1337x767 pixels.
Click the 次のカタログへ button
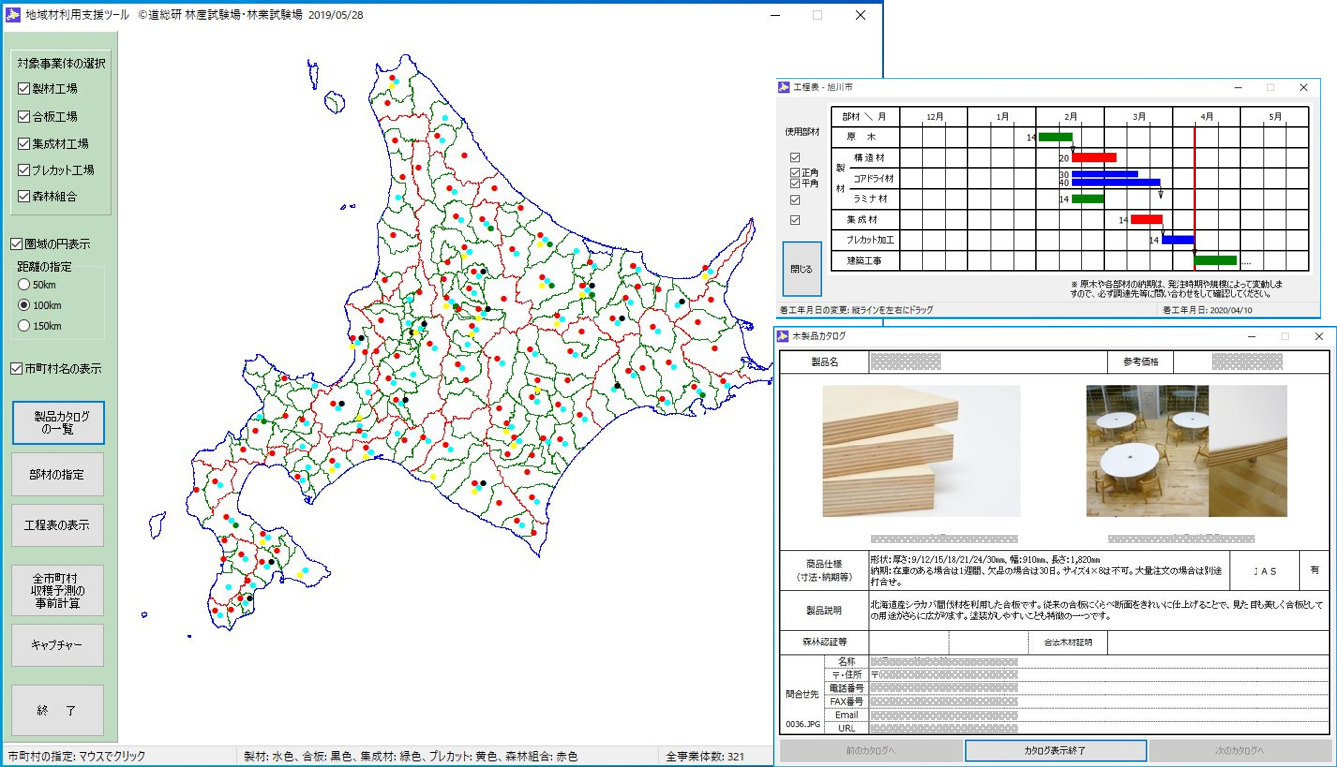coord(1240,751)
